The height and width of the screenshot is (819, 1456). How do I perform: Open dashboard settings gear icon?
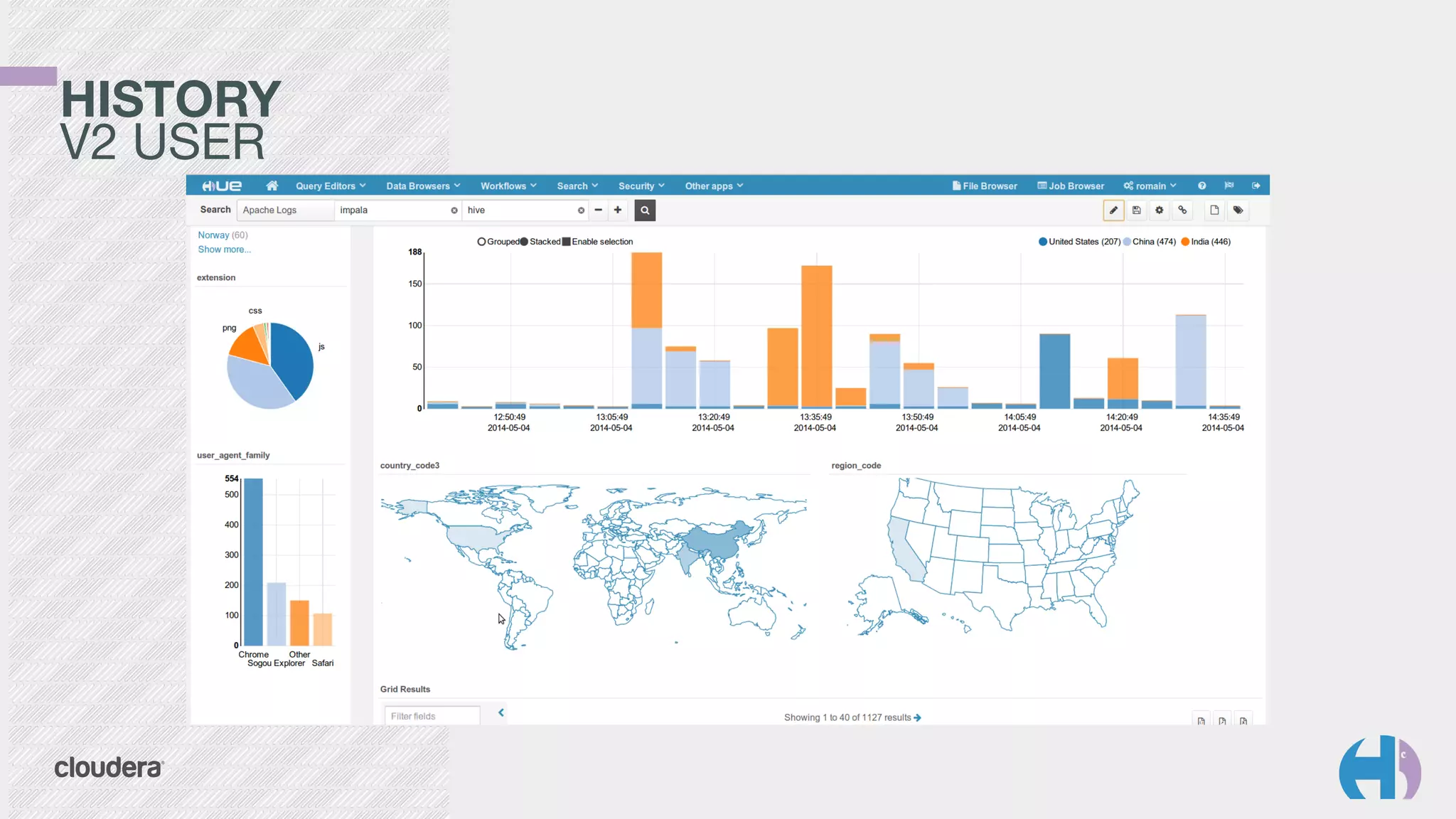[x=1159, y=210]
